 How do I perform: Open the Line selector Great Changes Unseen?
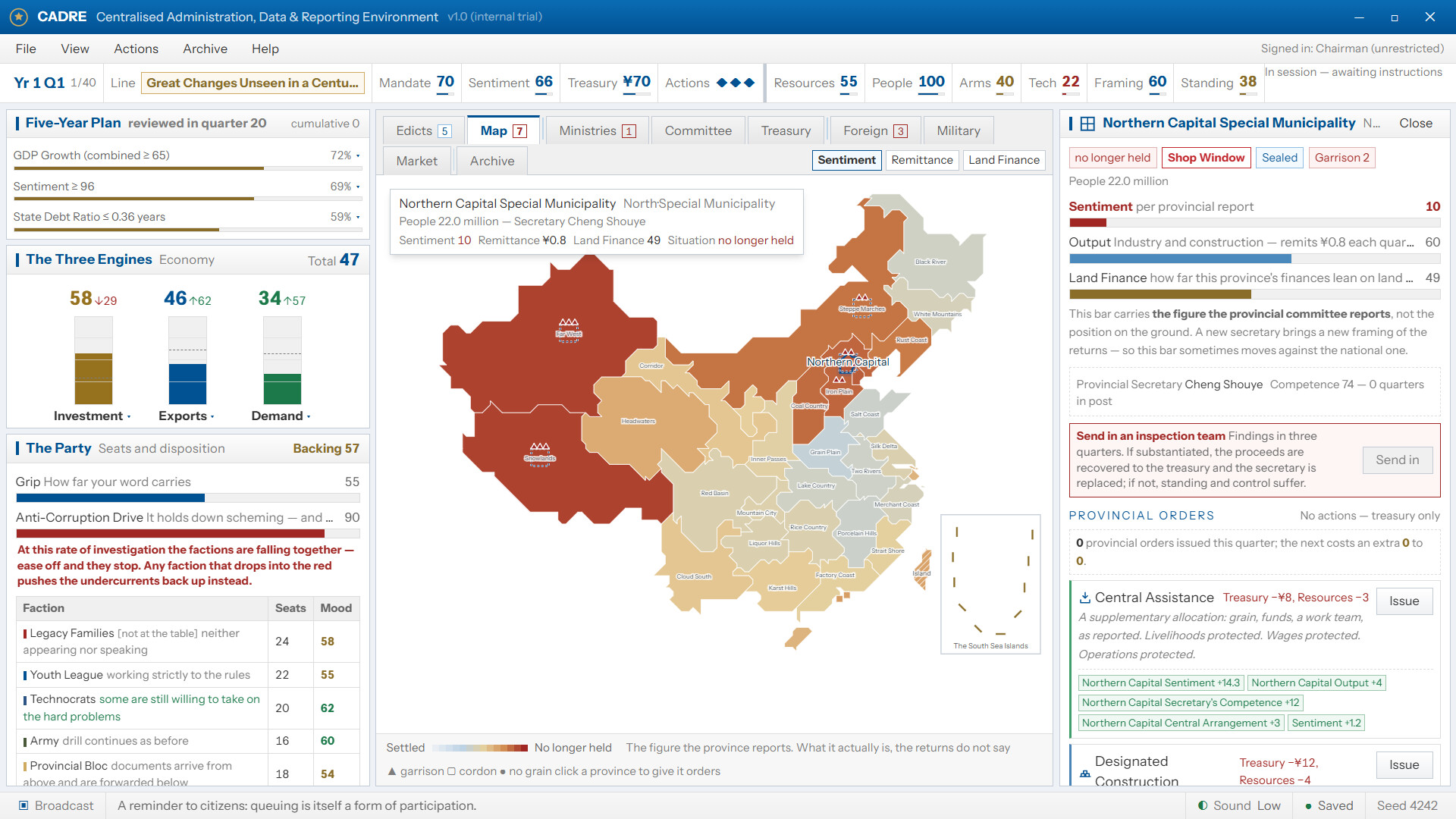(x=253, y=83)
